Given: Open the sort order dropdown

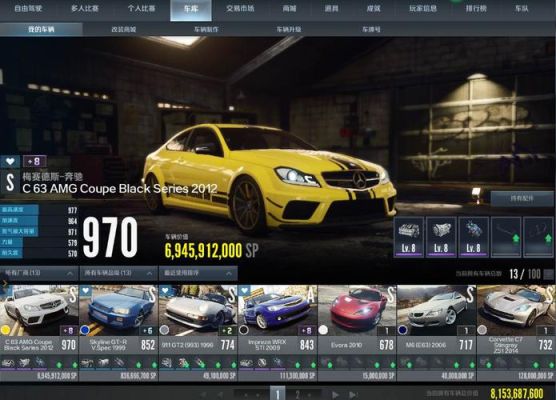Looking at the screenshot, I should pyautogui.click(x=198, y=273).
